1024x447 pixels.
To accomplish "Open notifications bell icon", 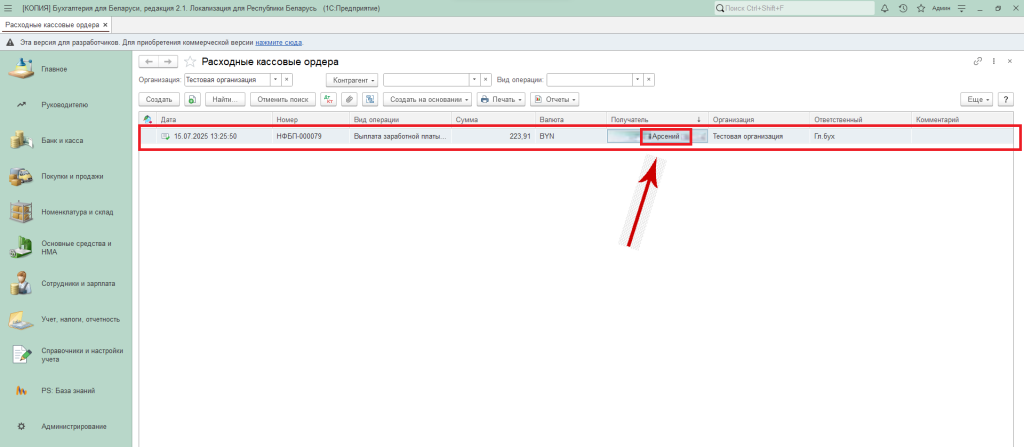I will pyautogui.click(x=885, y=8).
